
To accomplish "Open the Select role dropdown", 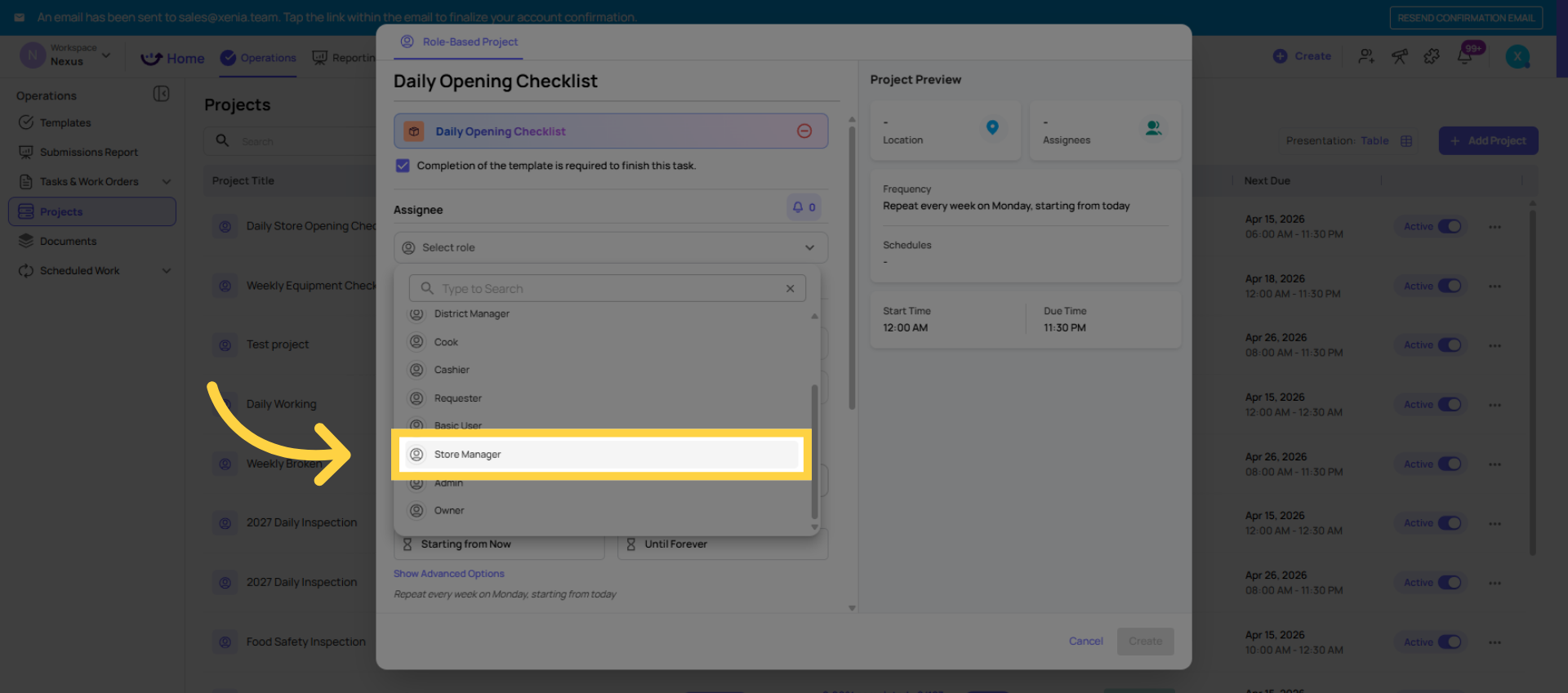I will tap(611, 247).
